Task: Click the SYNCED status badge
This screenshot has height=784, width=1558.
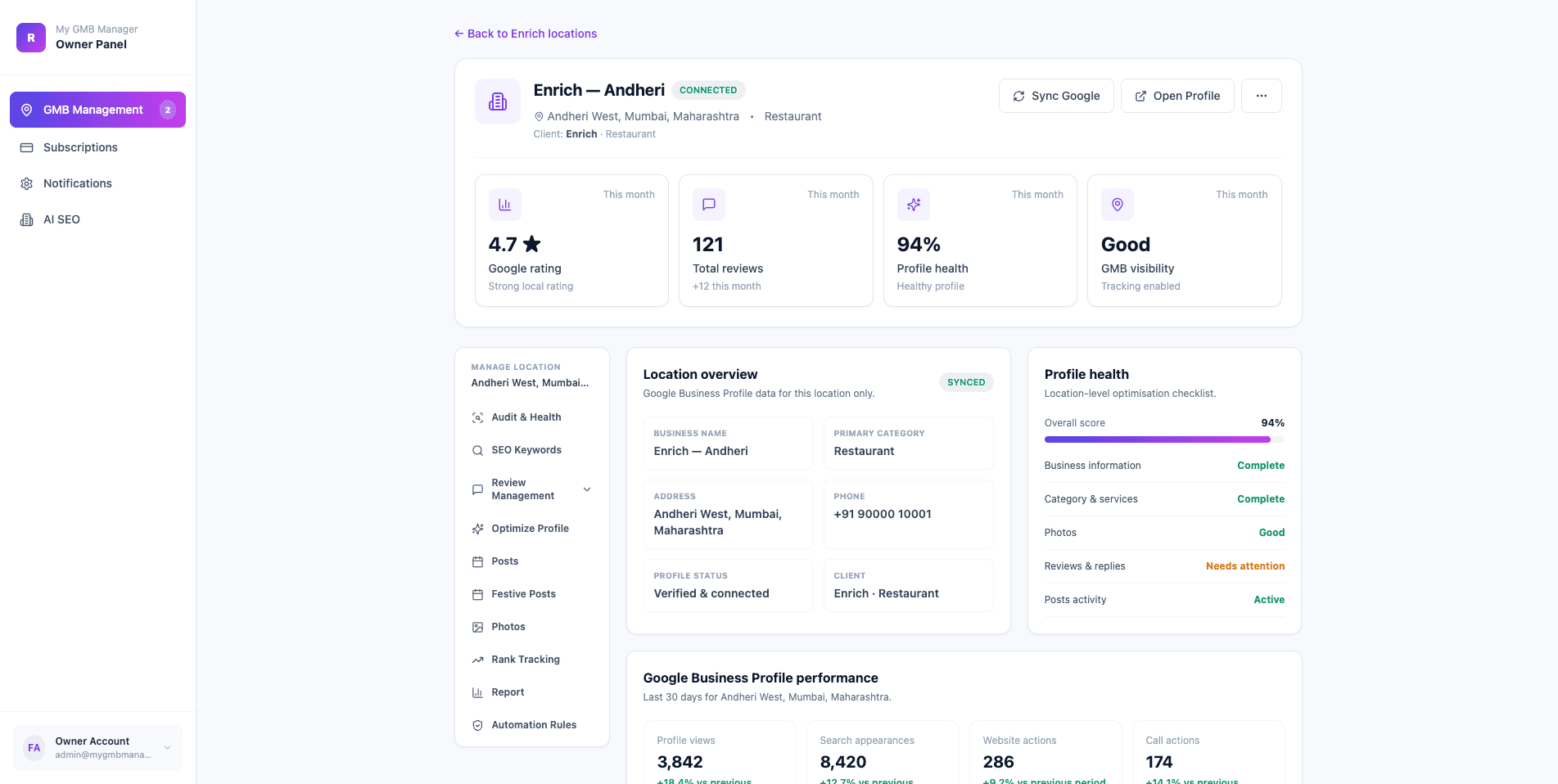Action: 966,382
